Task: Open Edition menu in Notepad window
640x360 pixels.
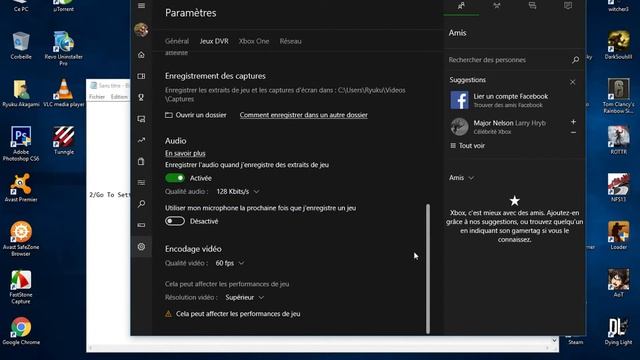Action: click(x=119, y=97)
